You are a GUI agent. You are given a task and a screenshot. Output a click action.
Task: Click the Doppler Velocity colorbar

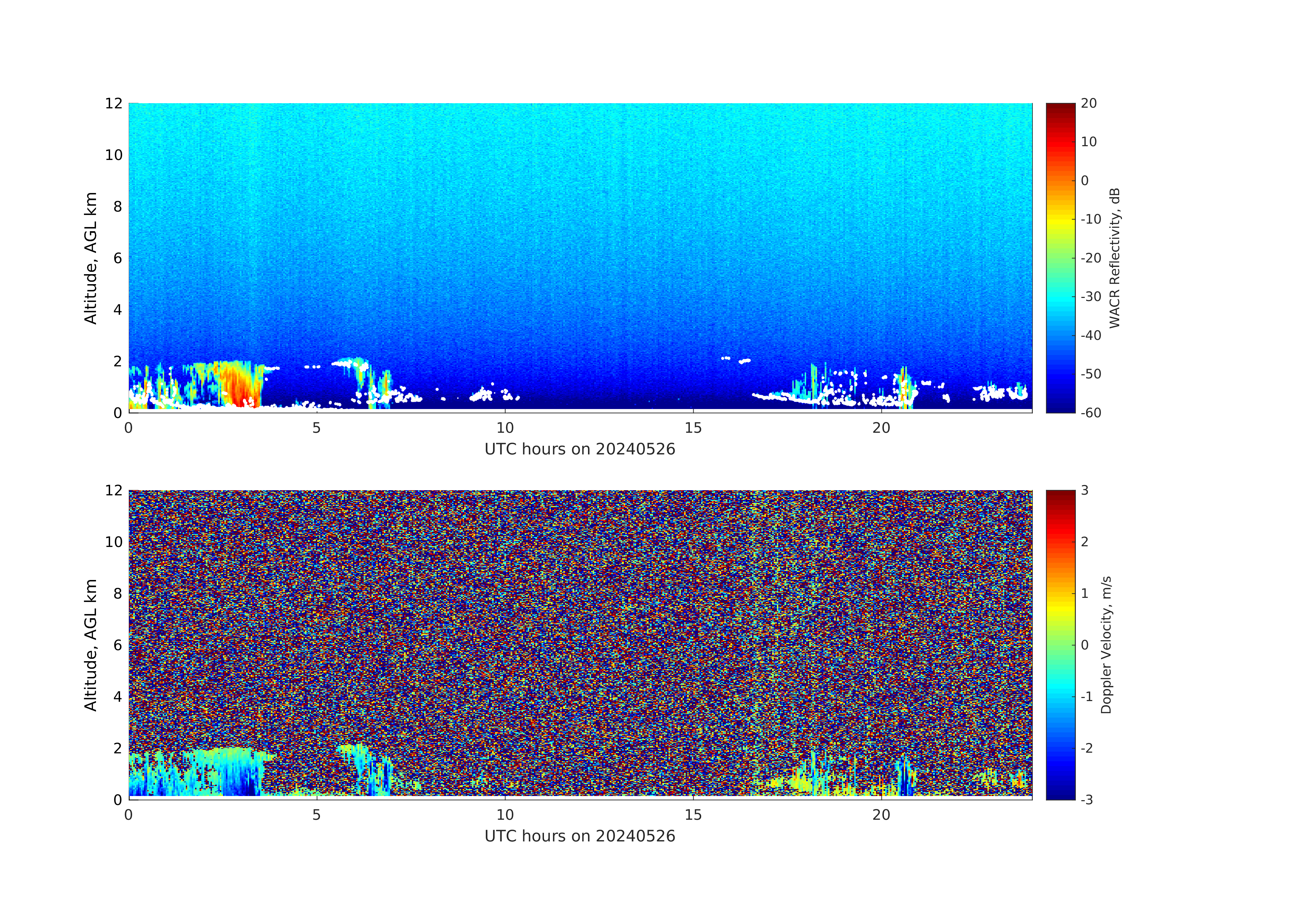(1060, 644)
